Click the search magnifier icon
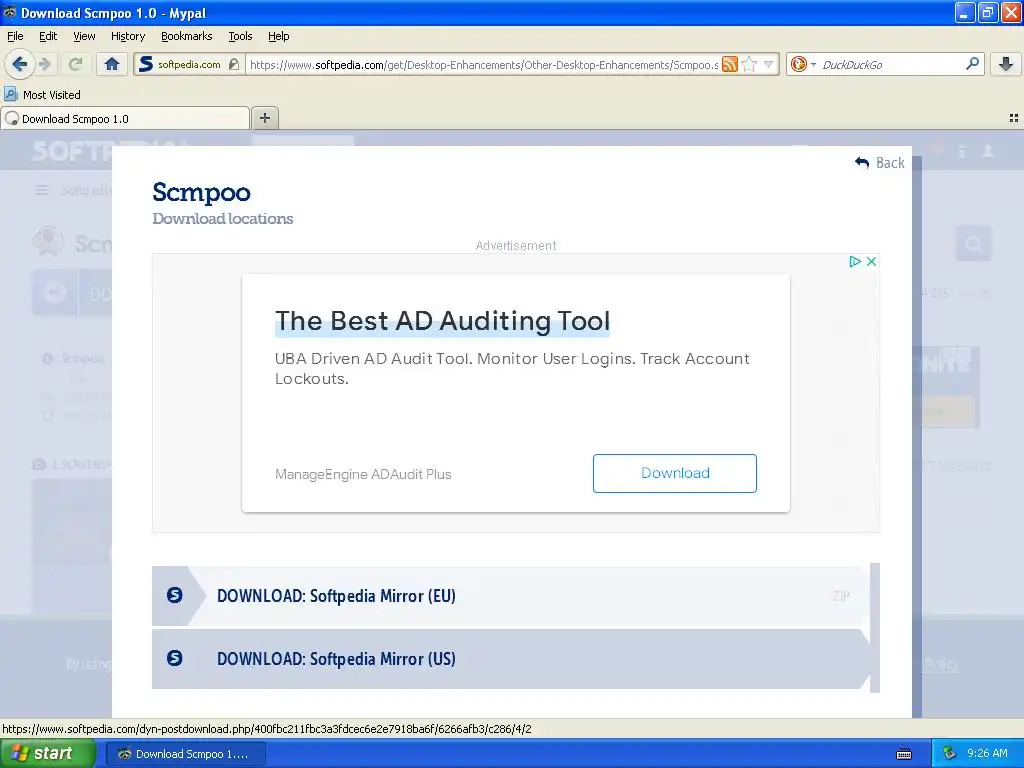Viewport: 1024px width, 768px height. click(972, 64)
